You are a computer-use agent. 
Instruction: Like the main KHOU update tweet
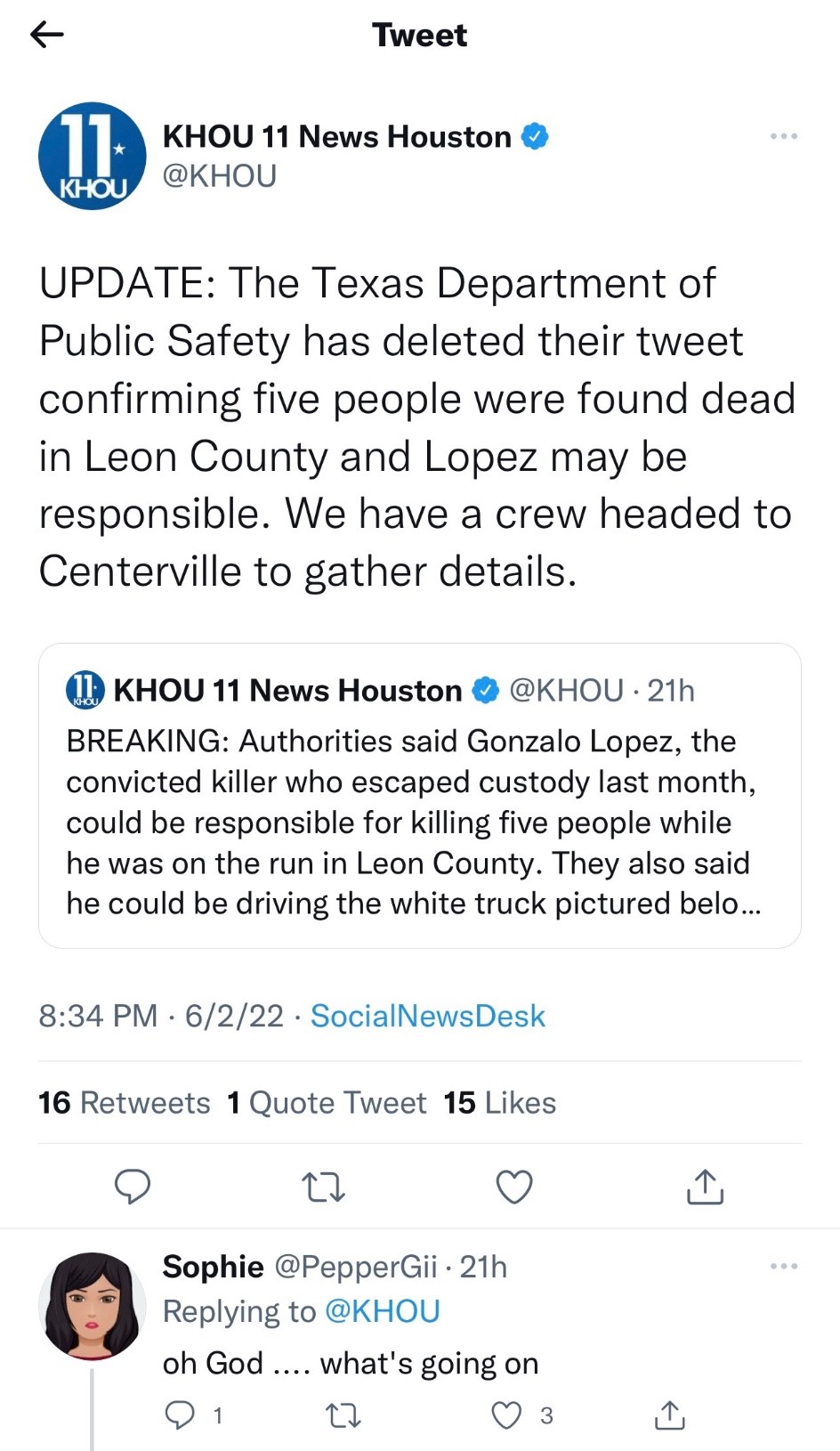[513, 1187]
